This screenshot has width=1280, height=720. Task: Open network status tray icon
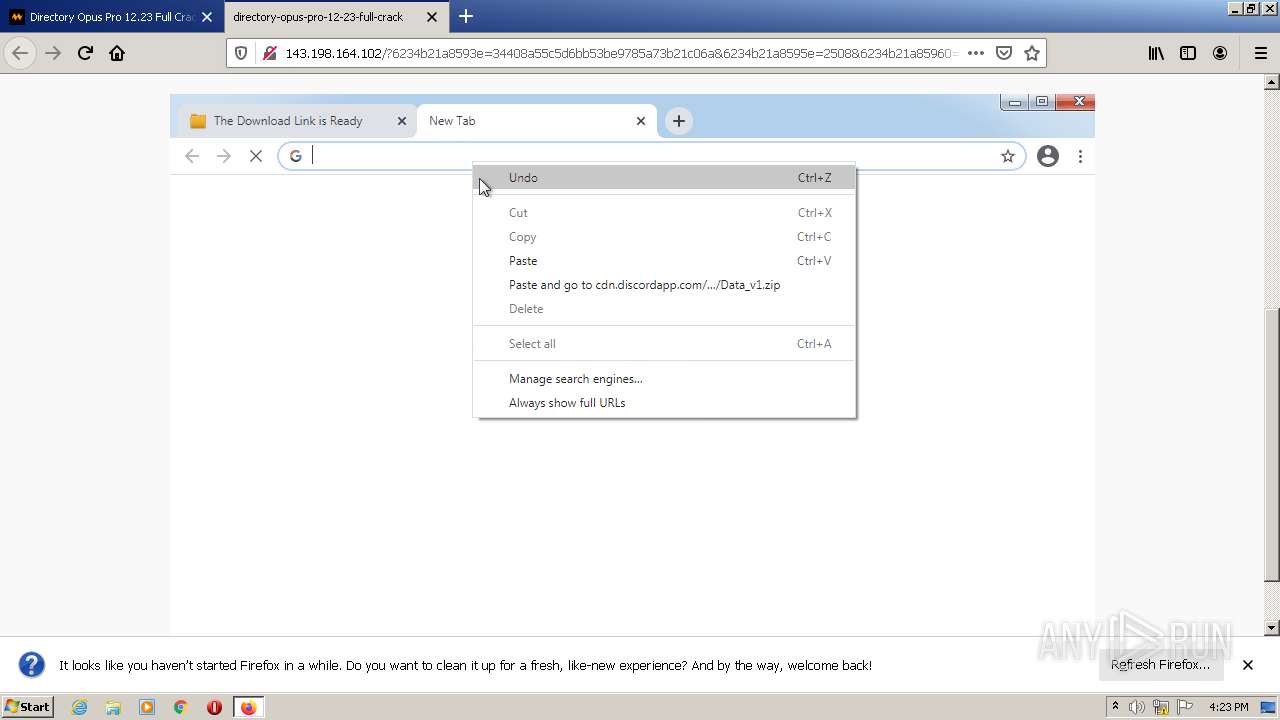(1161, 707)
